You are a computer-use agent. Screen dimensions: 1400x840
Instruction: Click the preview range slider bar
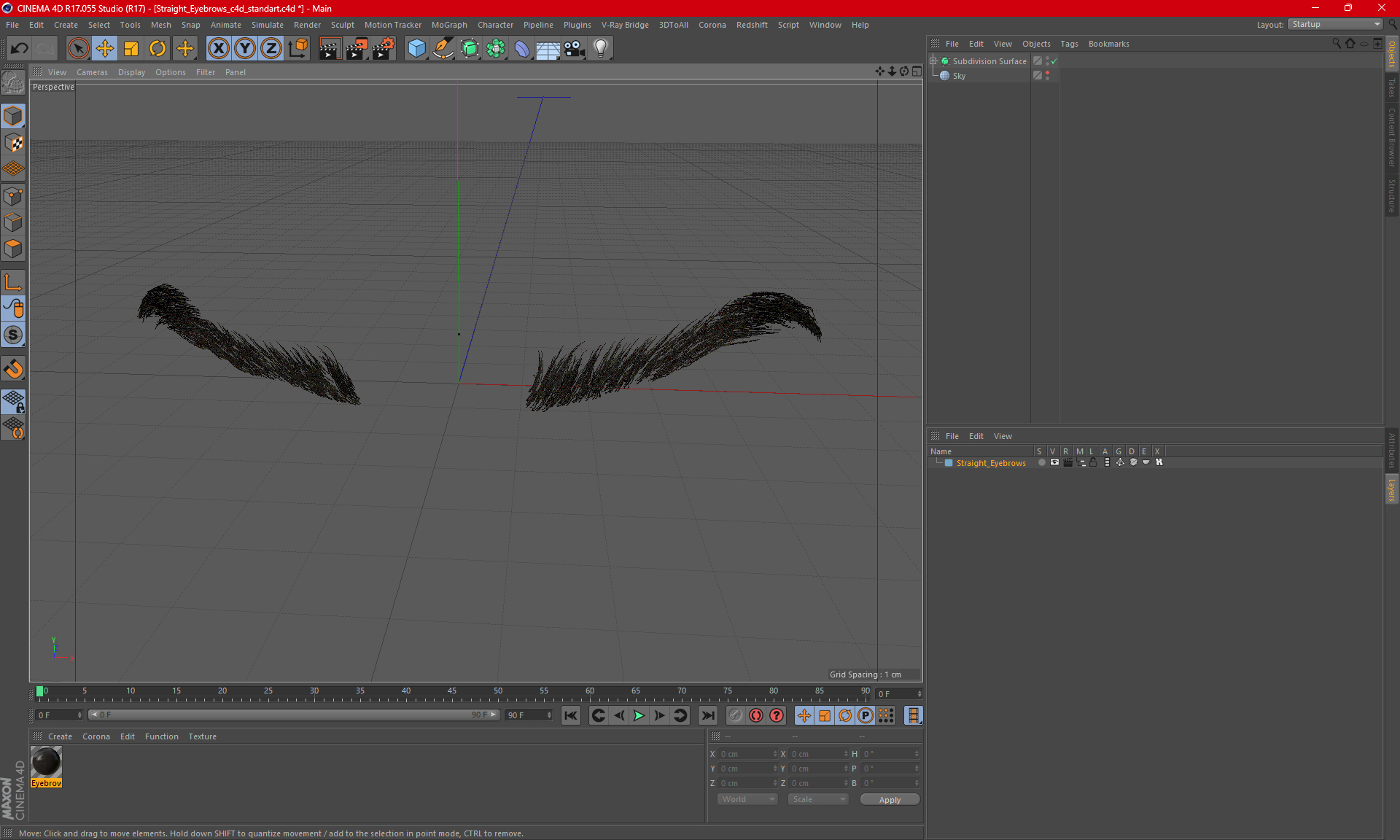pyautogui.click(x=294, y=715)
